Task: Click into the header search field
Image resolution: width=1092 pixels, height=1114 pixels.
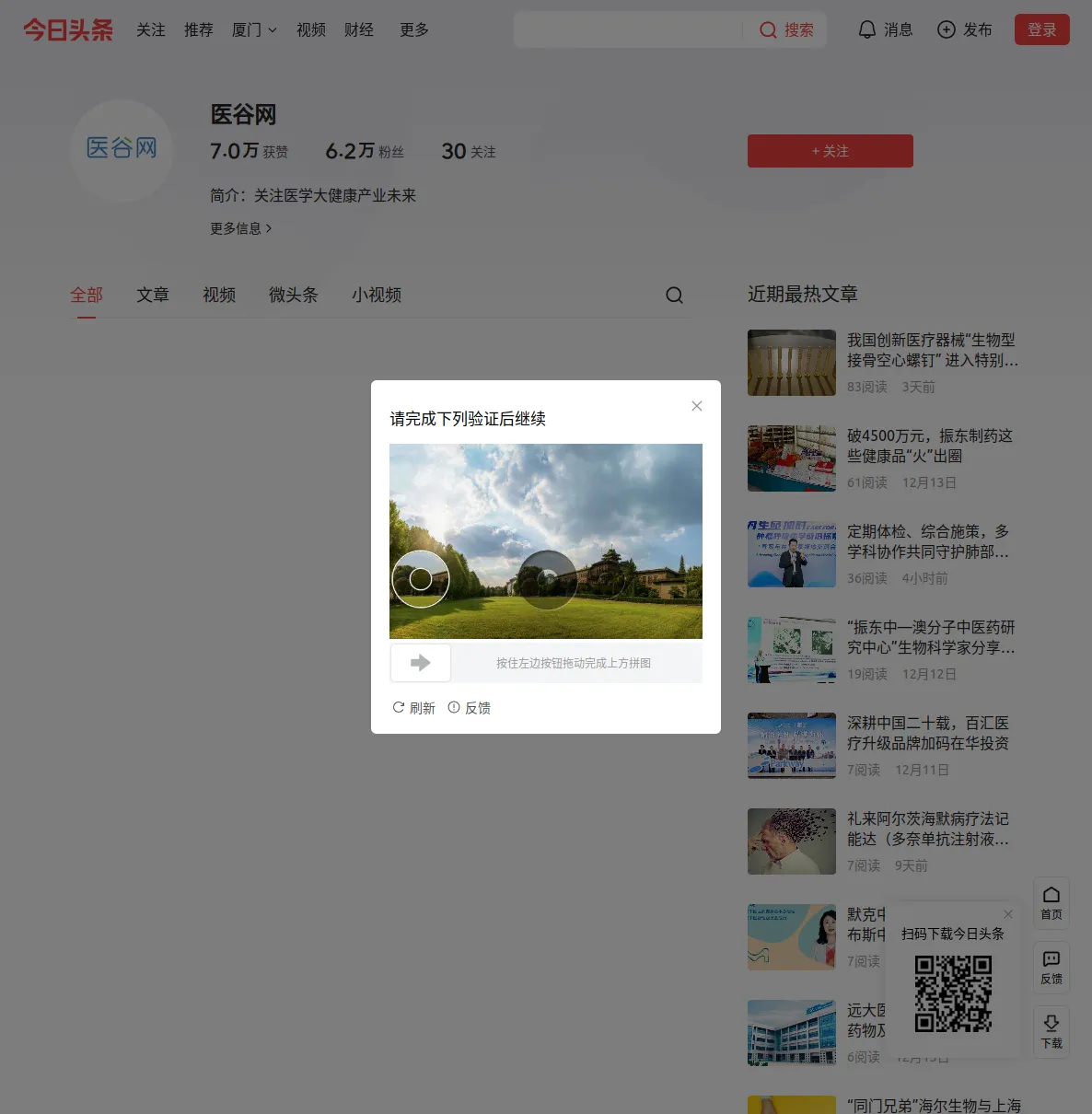Action: point(629,29)
